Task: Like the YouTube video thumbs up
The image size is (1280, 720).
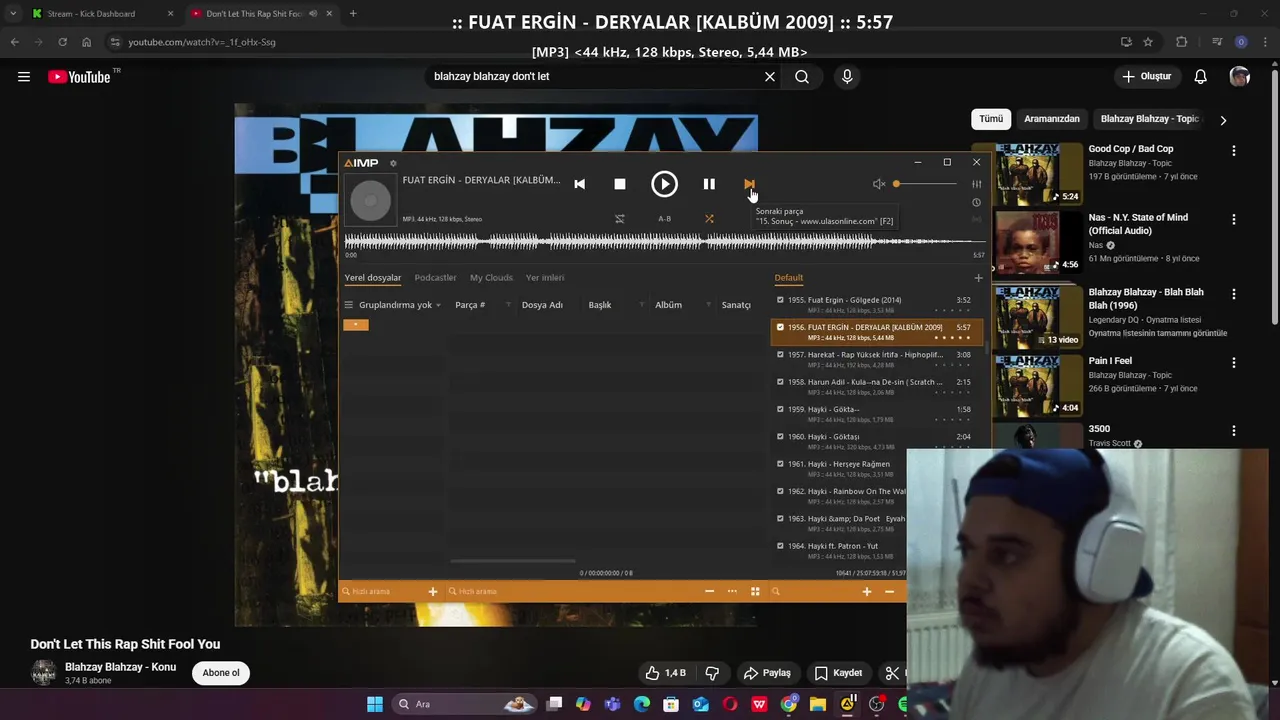Action: (x=666, y=673)
